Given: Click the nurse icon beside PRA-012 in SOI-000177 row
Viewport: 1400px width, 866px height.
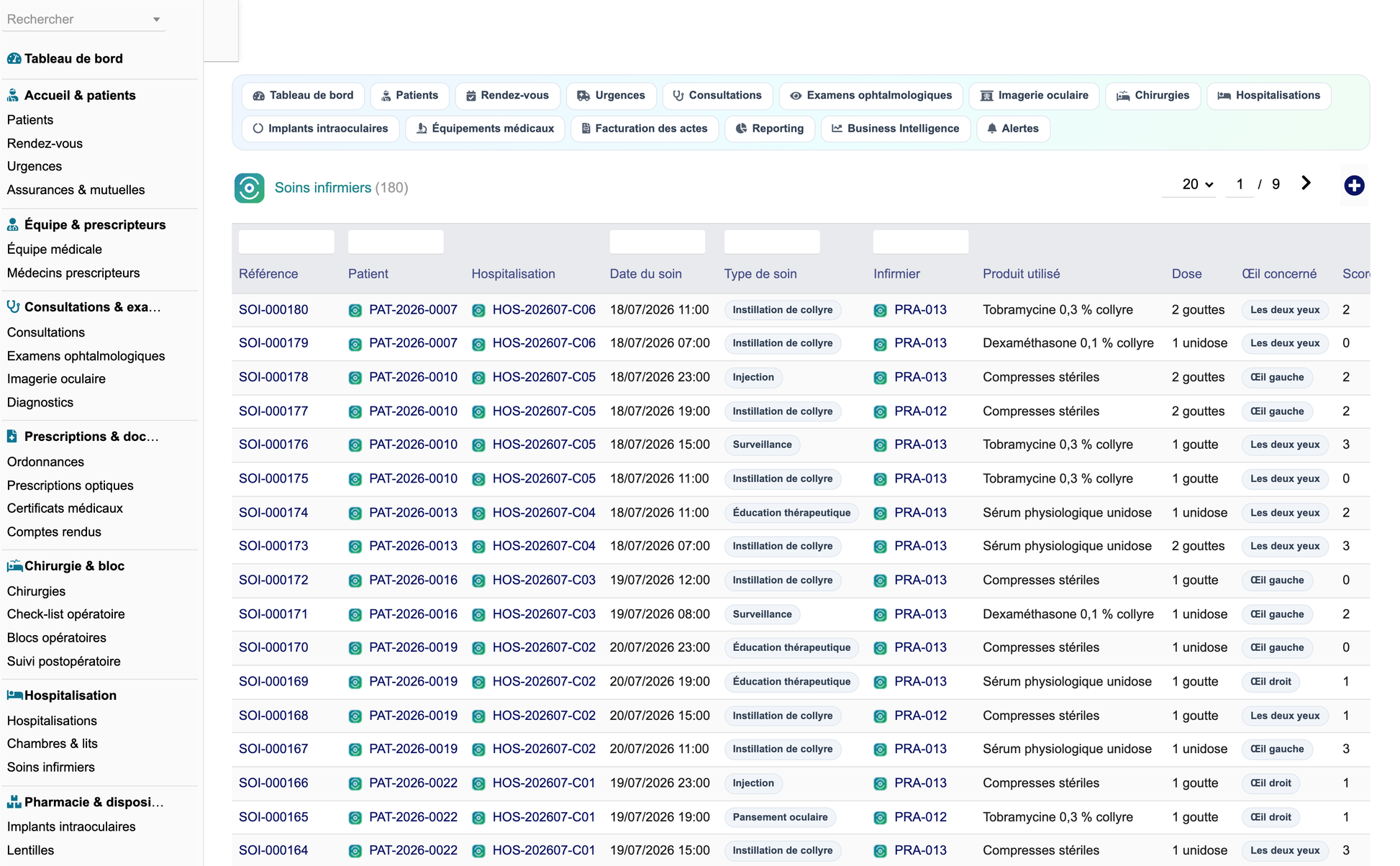Looking at the screenshot, I should [880, 412].
